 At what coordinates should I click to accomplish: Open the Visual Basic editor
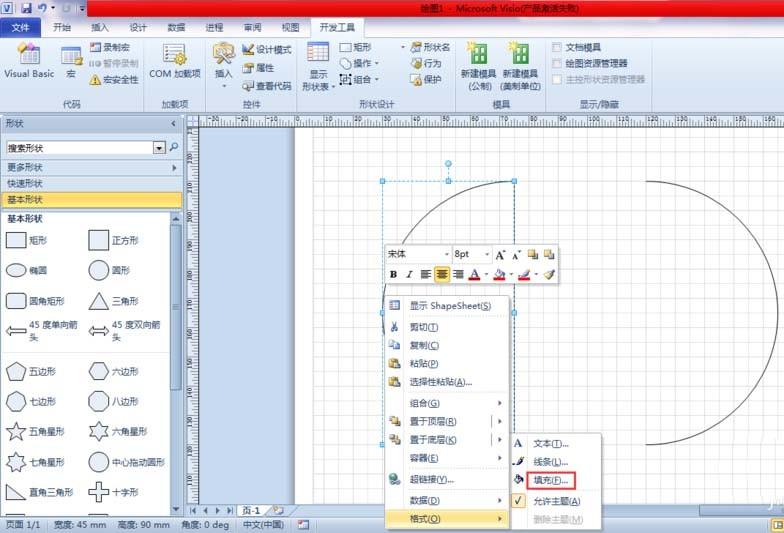[x=29, y=60]
